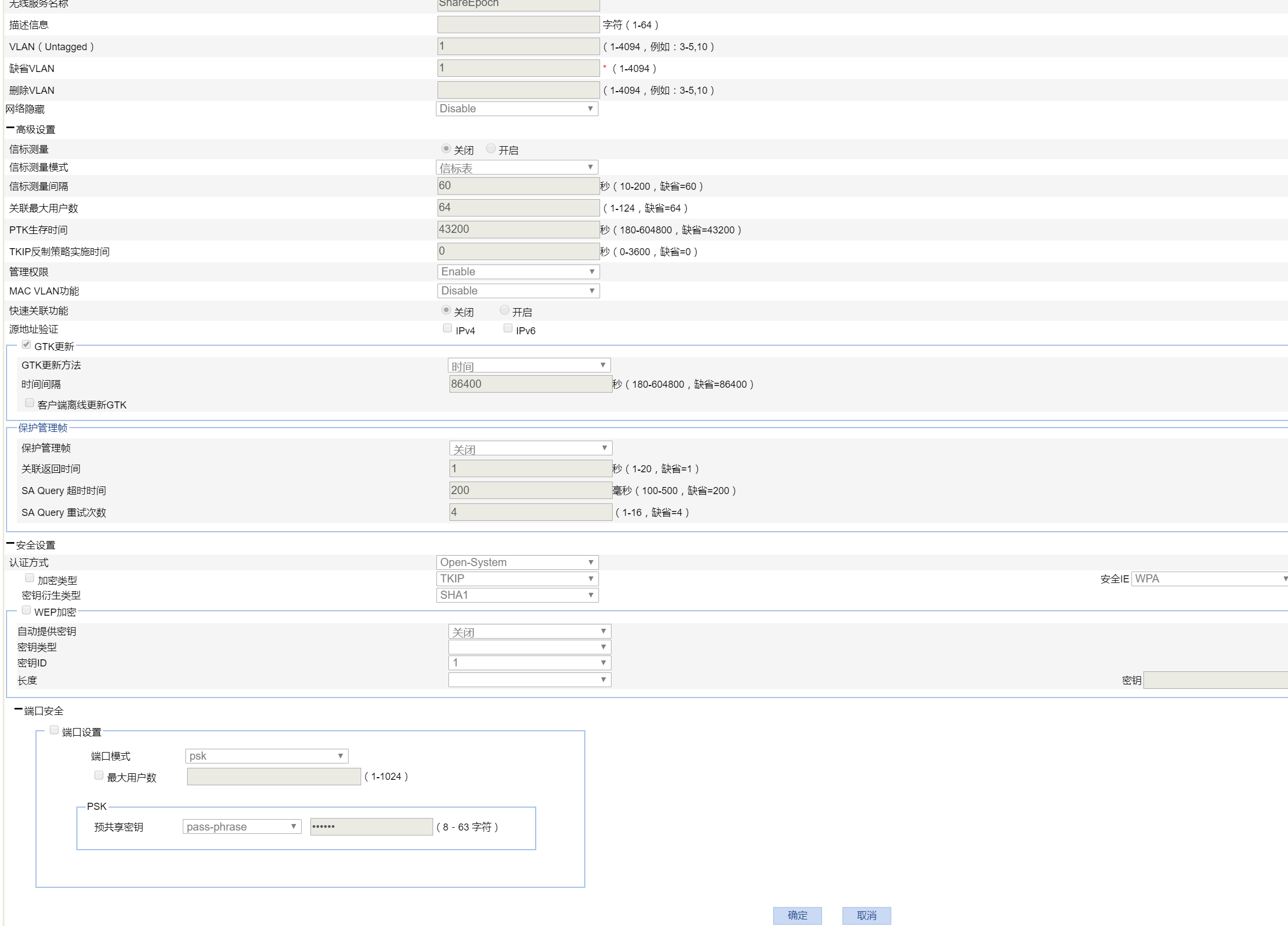The width and height of the screenshot is (1288, 926).
Task: Enable 客户端离线更新GTK checkbox
Action: [x=29, y=403]
